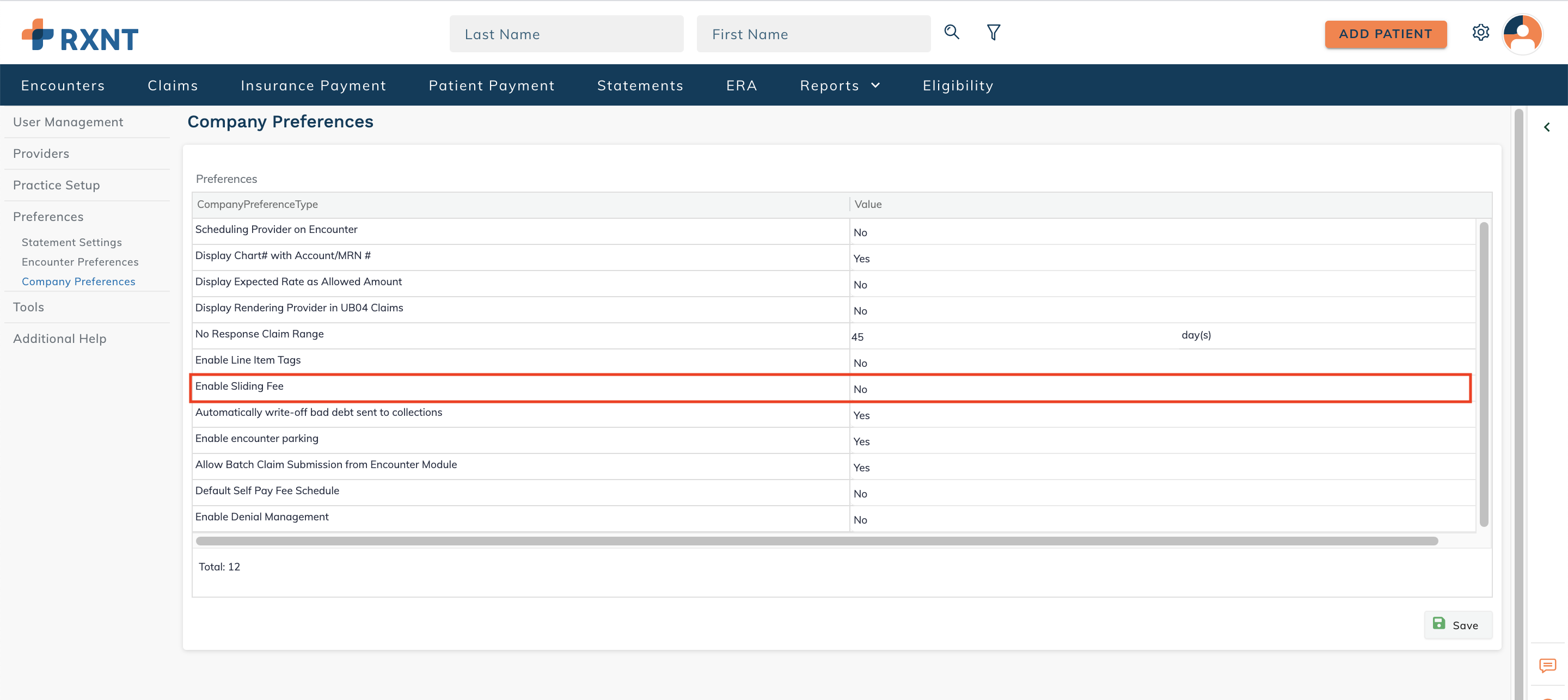Go to Patient Payment
Screen dimensions: 1568x700
(491, 85)
